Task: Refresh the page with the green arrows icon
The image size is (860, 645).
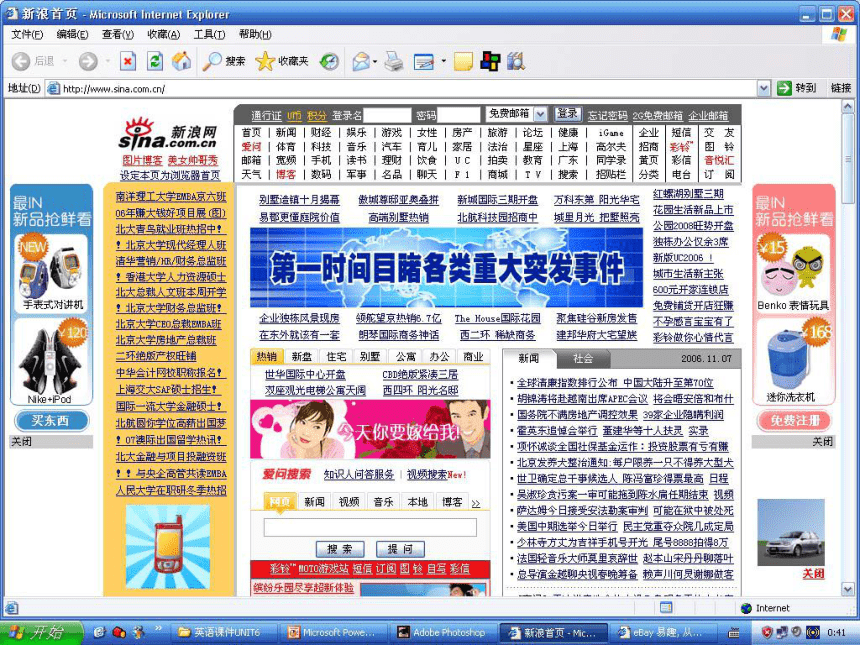Action: coord(155,61)
